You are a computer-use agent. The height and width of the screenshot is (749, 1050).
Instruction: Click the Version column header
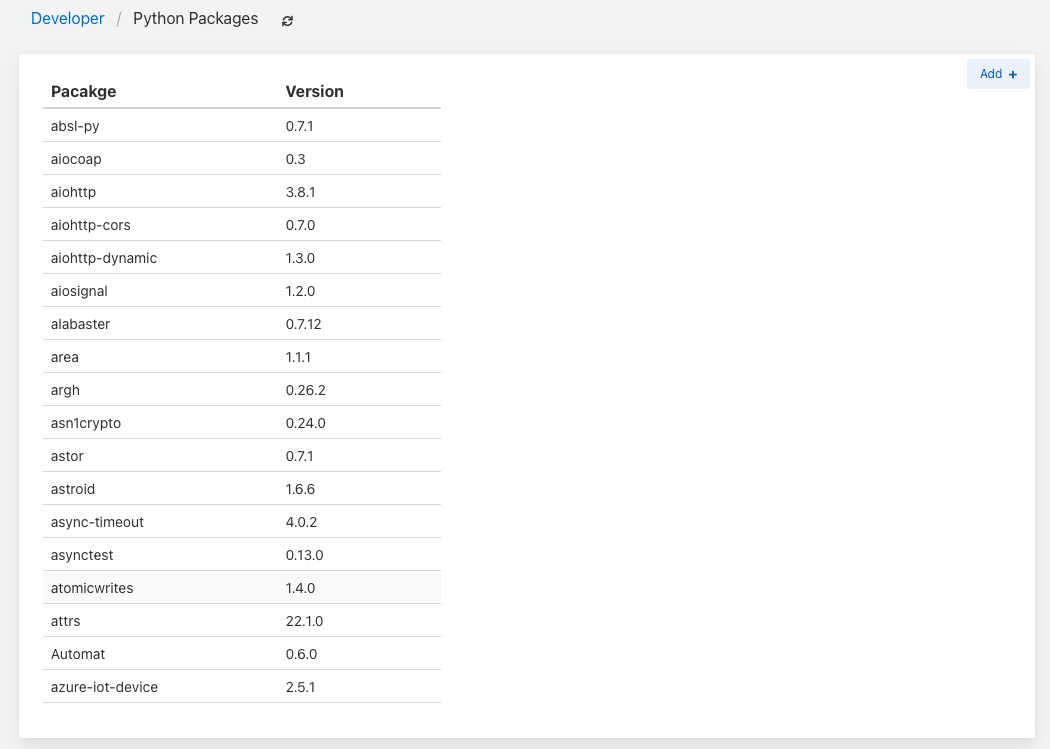[314, 91]
